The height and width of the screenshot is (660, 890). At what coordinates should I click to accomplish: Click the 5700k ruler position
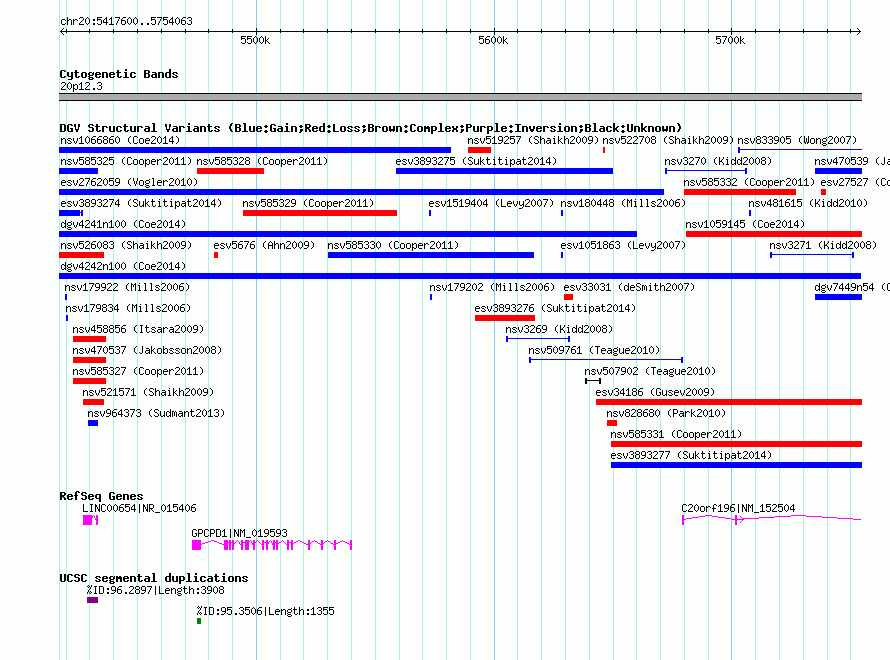tap(731, 40)
